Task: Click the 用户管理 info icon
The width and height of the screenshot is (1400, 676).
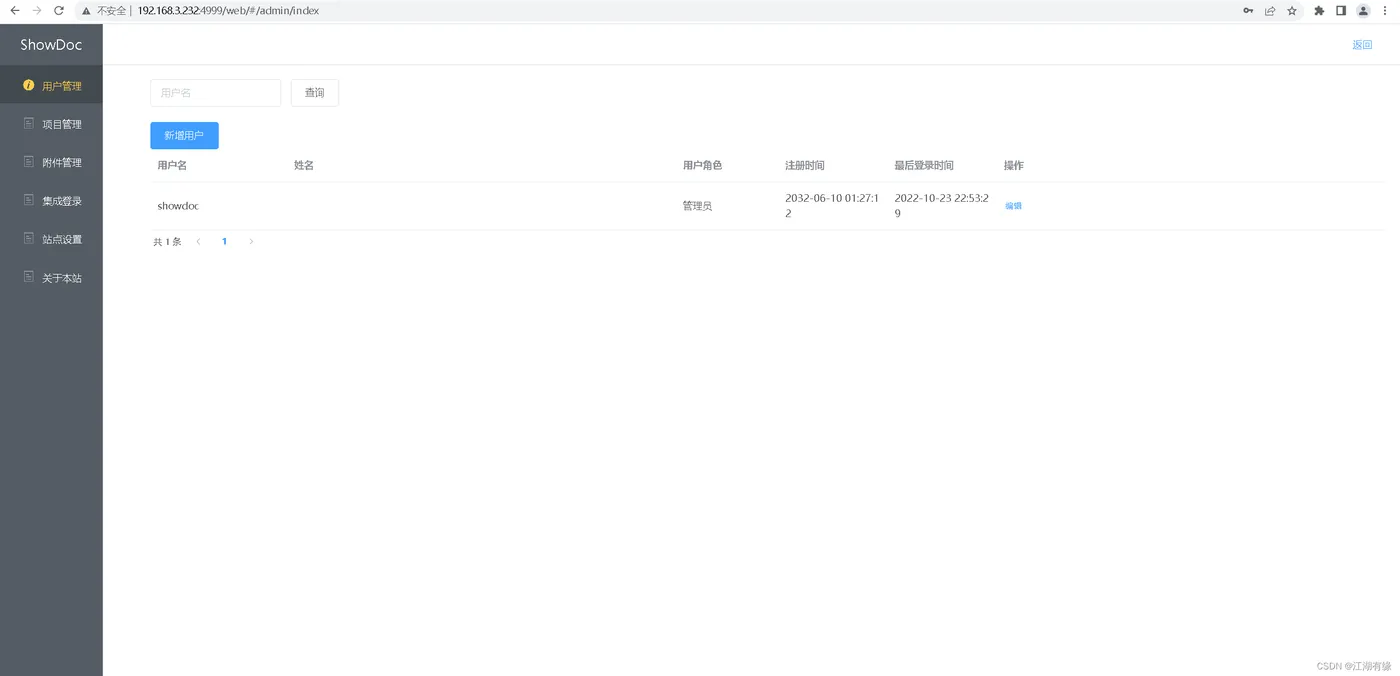Action: [x=28, y=85]
